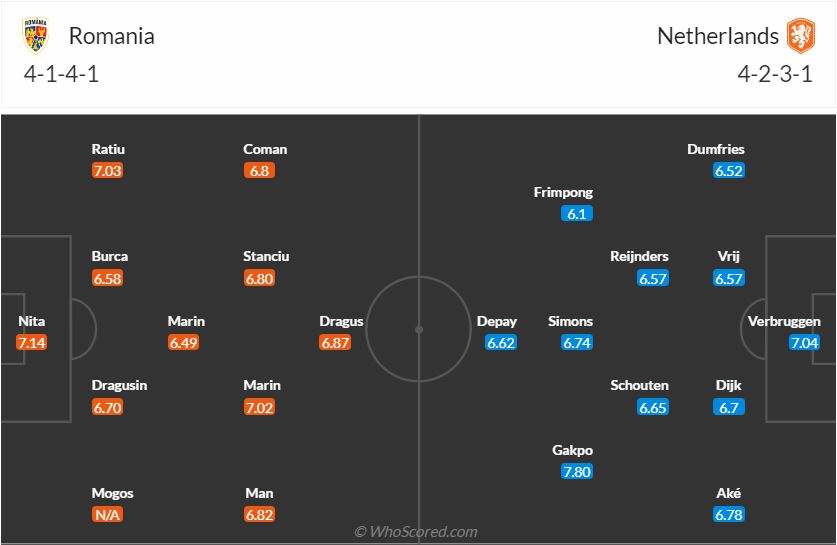The height and width of the screenshot is (545, 837).
Task: Click Ratiu's 7.03 rating badge
Action: pos(107,171)
